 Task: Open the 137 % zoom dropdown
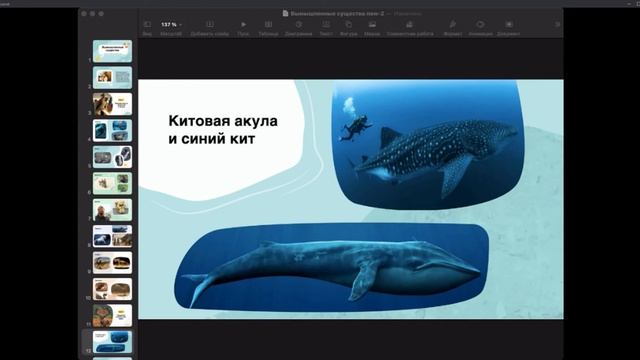pyautogui.click(x=171, y=24)
